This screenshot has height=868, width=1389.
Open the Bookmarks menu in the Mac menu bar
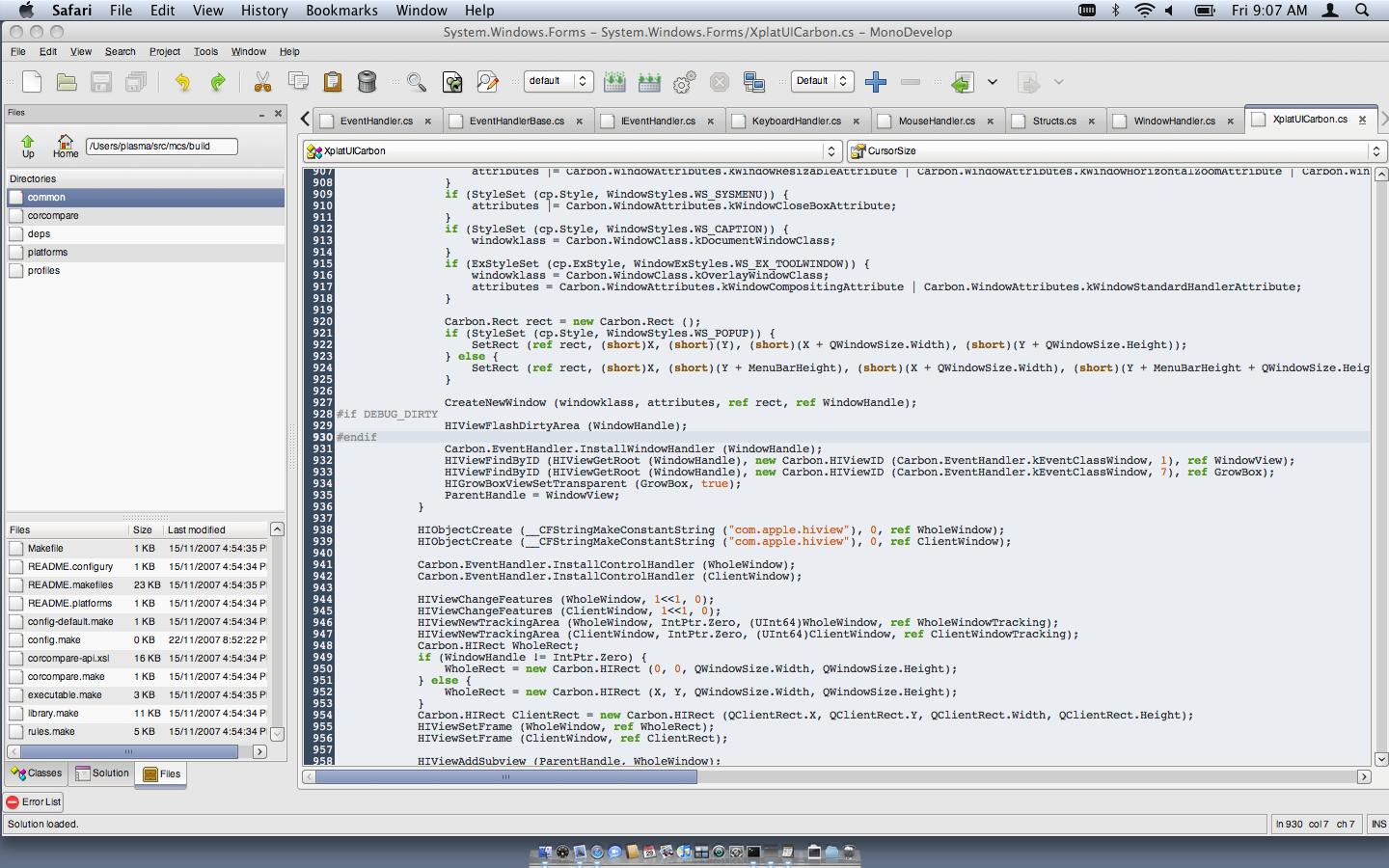pos(341,11)
